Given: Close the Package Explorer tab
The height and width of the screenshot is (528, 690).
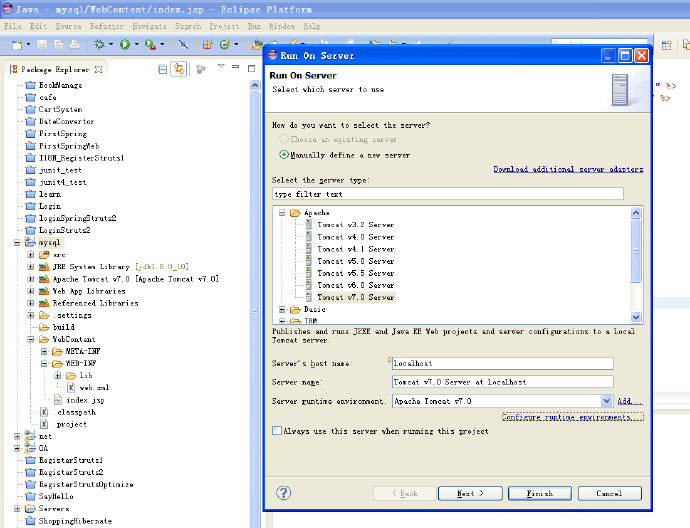Looking at the screenshot, I should pyautogui.click(x=99, y=70).
